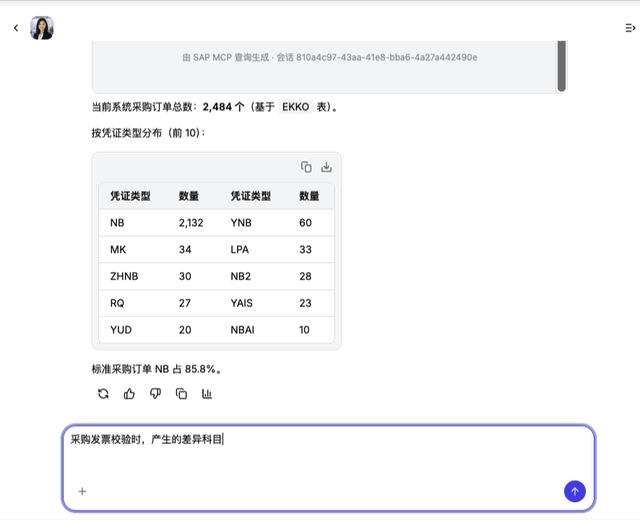Dislike the response with thumbs down

[155, 394]
